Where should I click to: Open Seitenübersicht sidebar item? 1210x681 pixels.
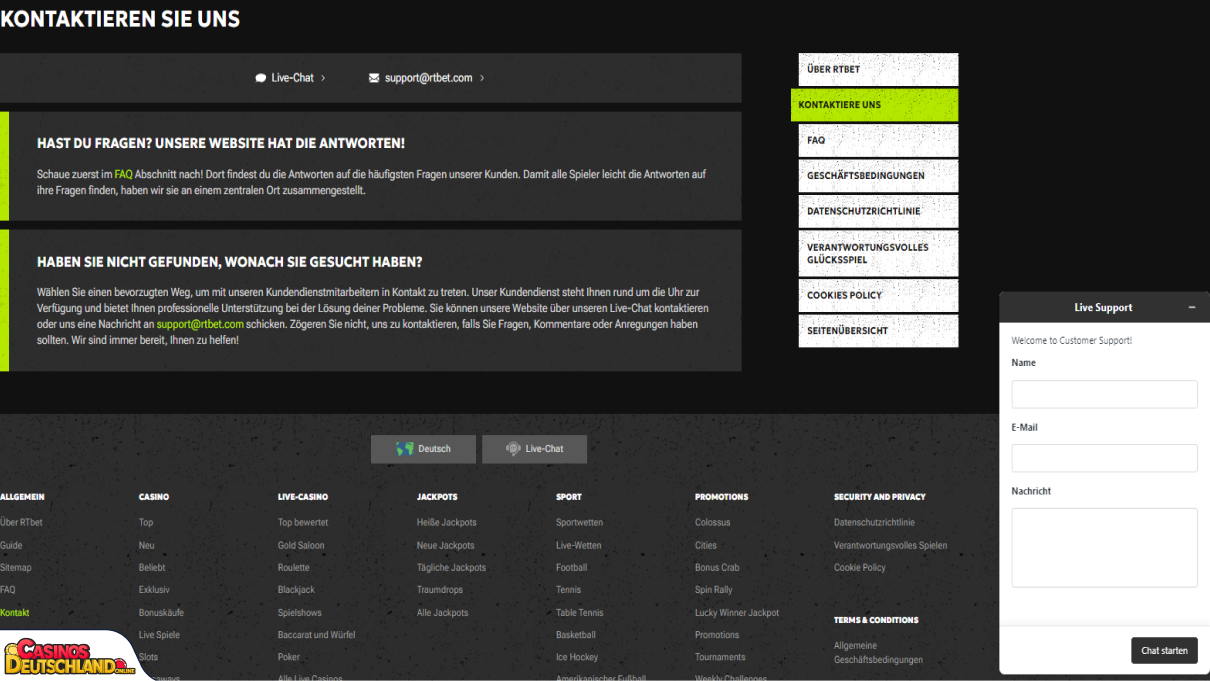coord(878,331)
